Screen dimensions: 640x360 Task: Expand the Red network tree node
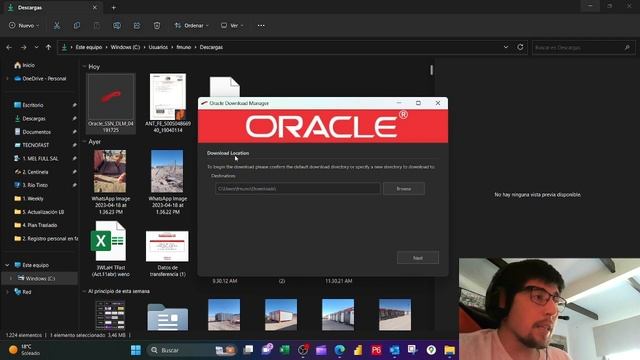(x=7, y=292)
